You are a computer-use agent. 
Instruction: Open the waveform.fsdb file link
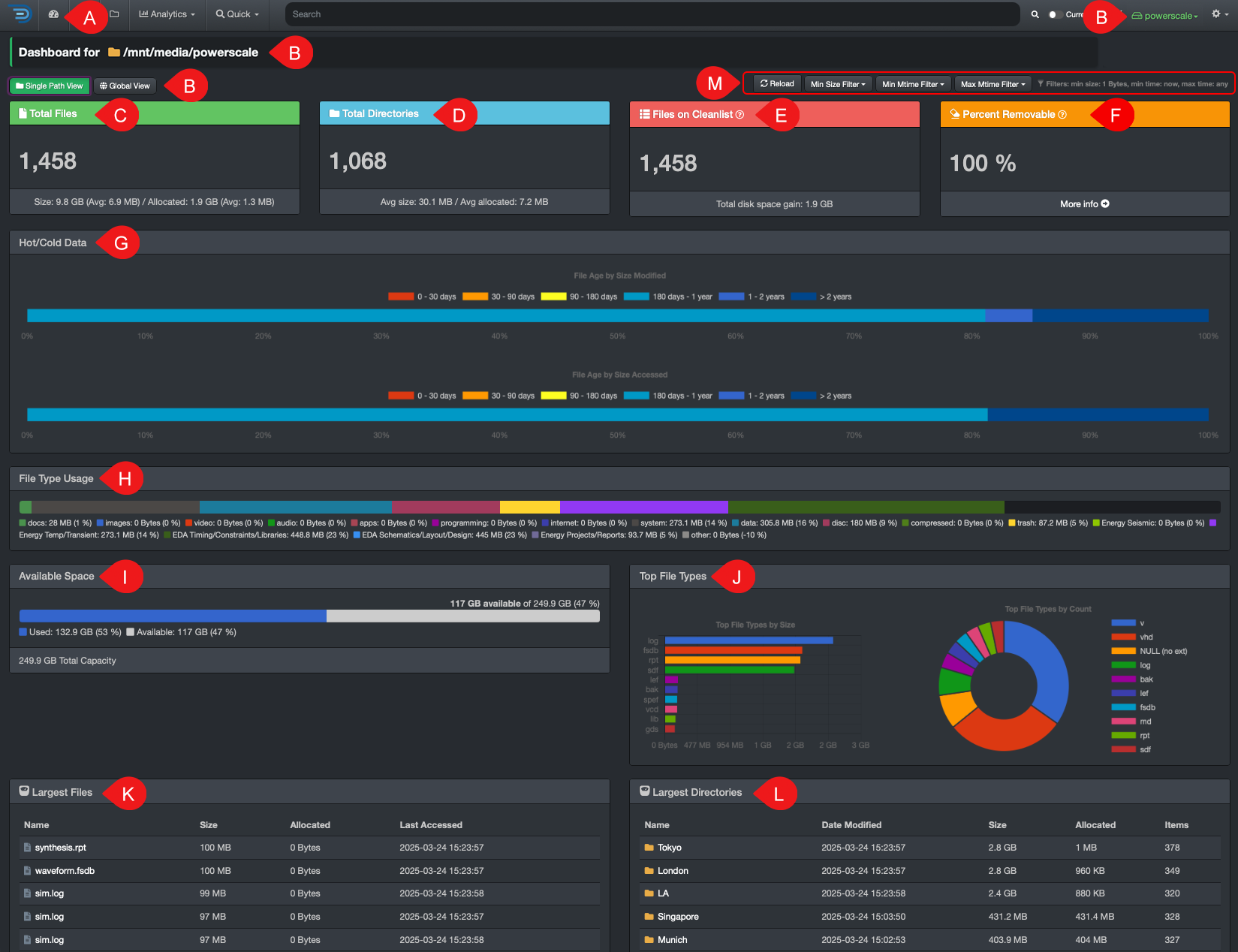pyautogui.click(x=65, y=871)
